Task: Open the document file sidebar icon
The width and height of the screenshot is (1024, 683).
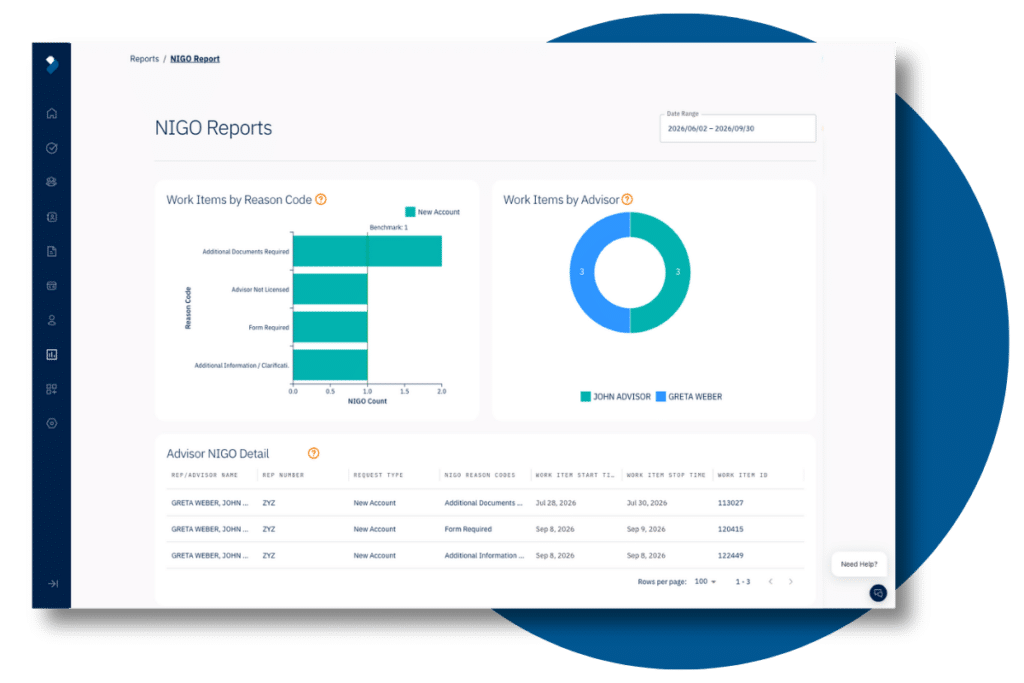Action: coord(52,251)
